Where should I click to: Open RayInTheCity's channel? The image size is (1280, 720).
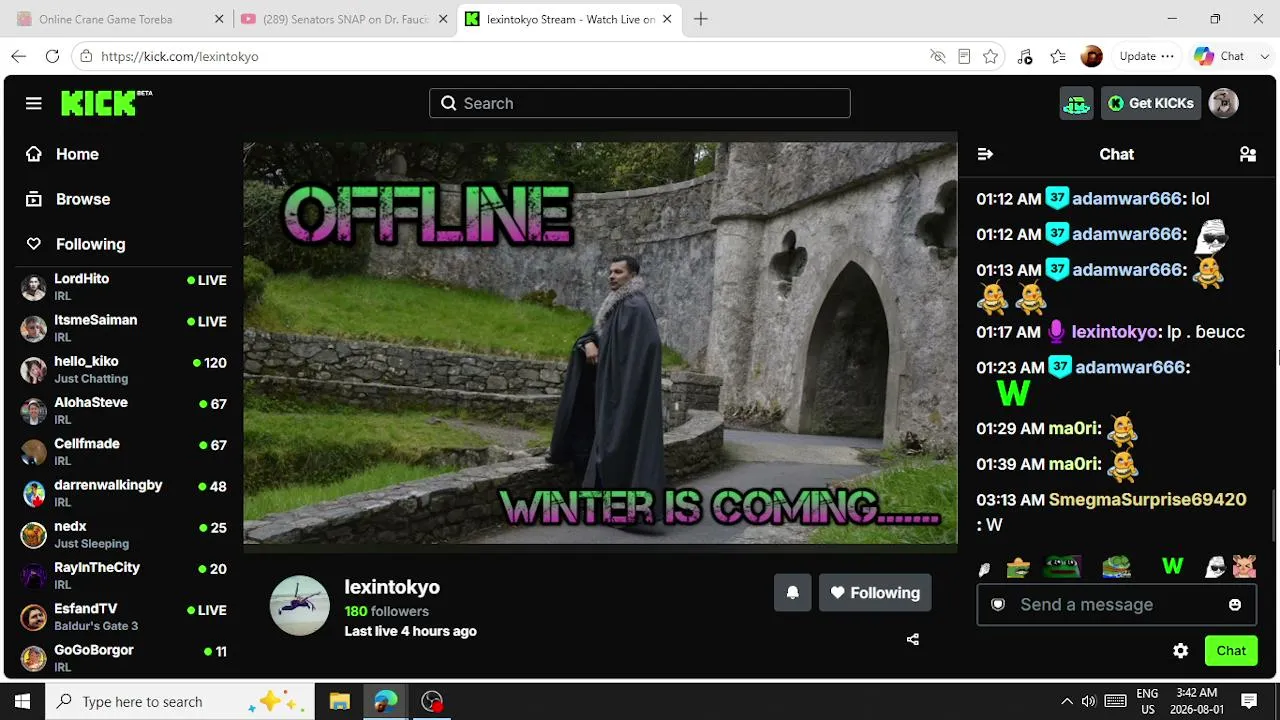coord(124,575)
